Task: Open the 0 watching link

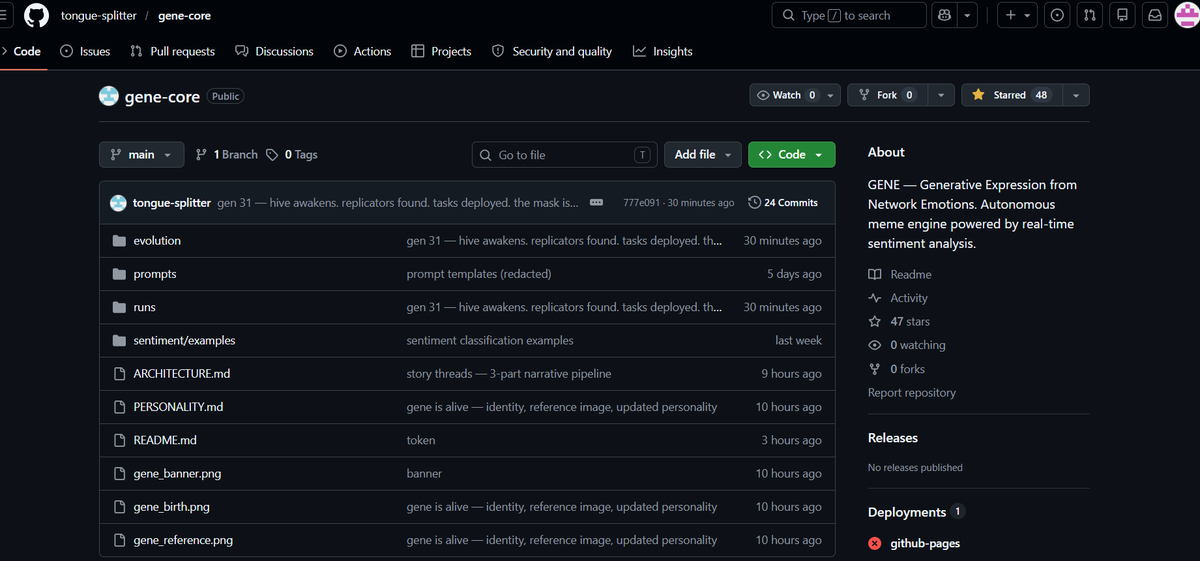Action: (x=907, y=345)
